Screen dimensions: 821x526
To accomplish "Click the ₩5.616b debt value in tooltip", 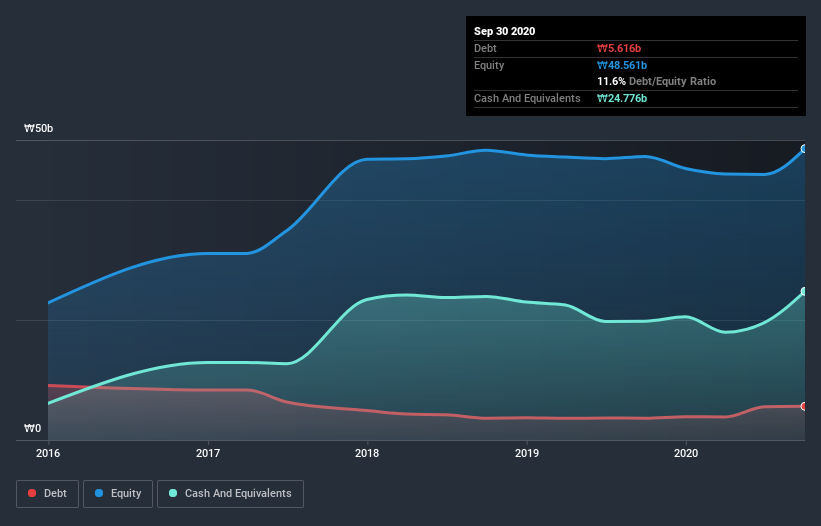I will pos(619,49).
